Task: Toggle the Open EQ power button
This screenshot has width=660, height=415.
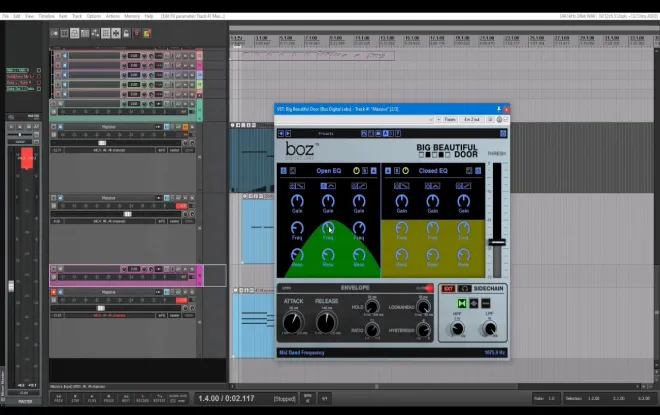Action: [356, 170]
